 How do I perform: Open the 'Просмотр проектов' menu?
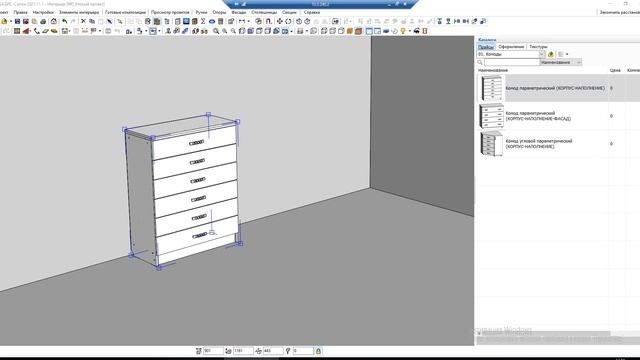[x=170, y=12]
